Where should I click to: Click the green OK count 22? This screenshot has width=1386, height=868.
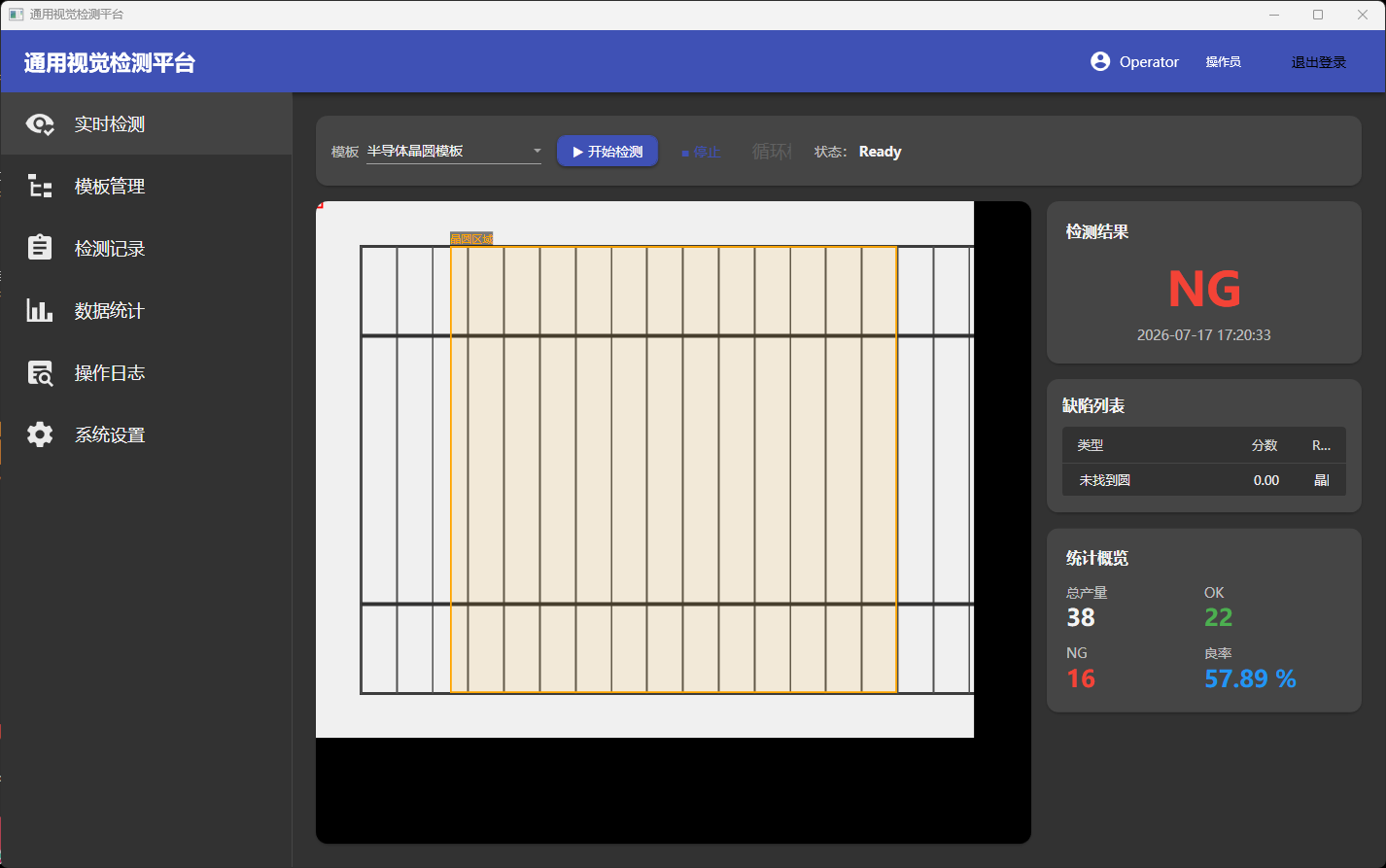click(1219, 617)
